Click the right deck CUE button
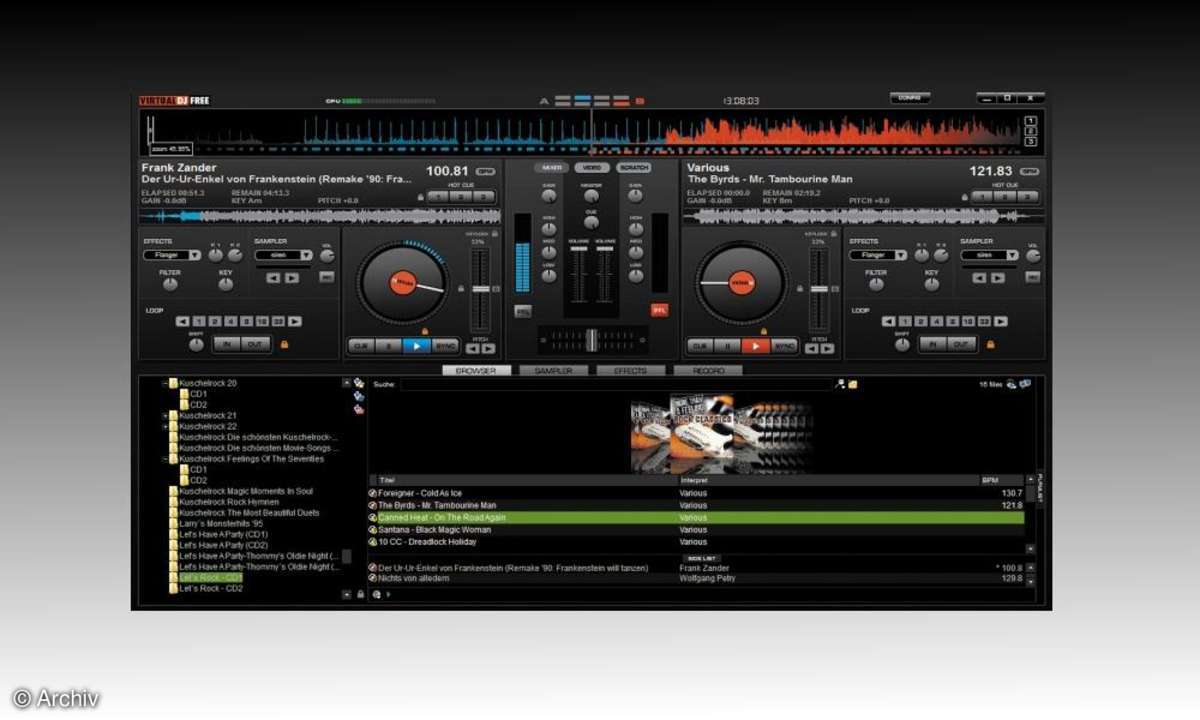Viewport: 1200px width, 720px height. click(701, 346)
